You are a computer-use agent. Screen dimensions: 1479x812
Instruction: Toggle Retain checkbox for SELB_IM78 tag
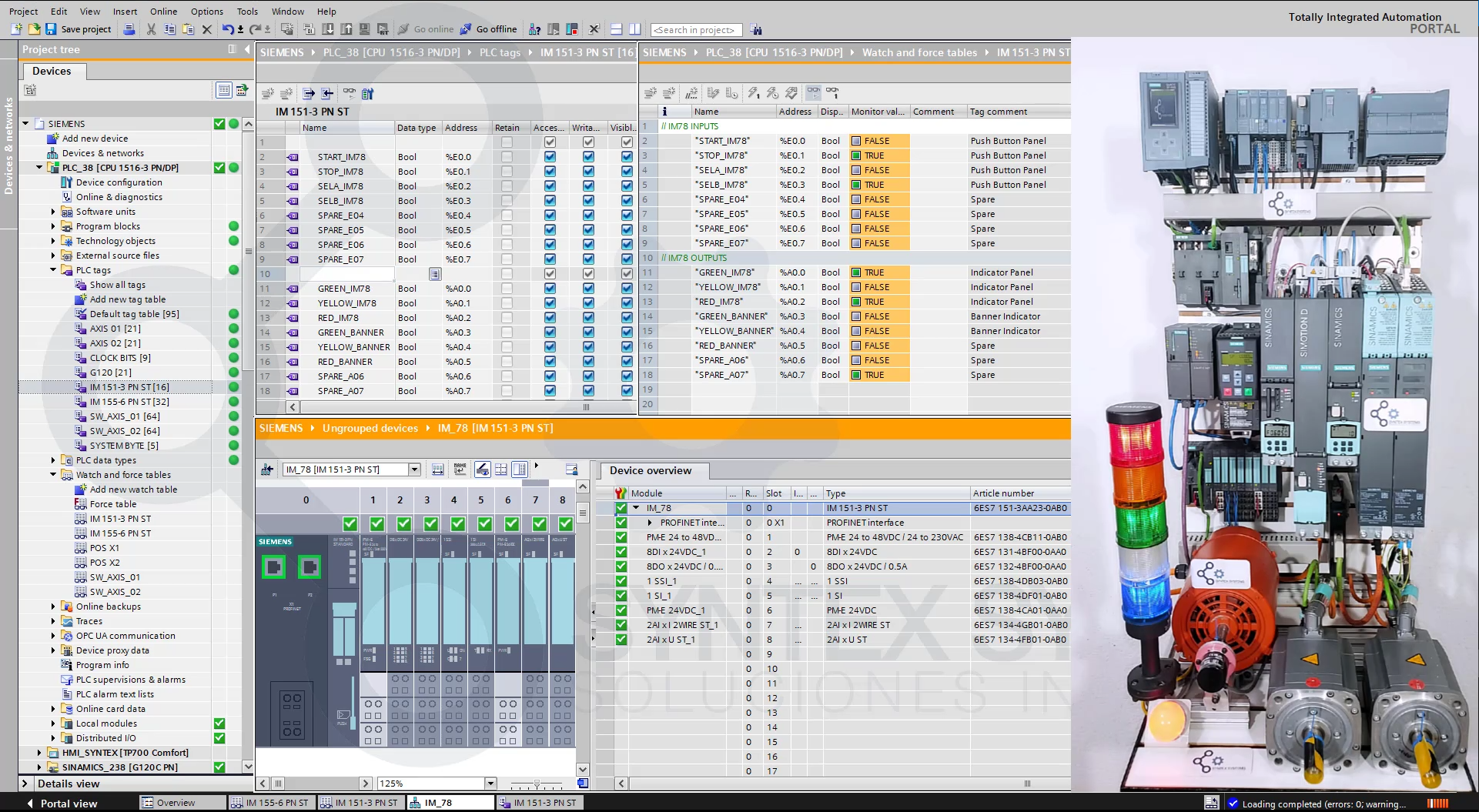[x=507, y=200]
